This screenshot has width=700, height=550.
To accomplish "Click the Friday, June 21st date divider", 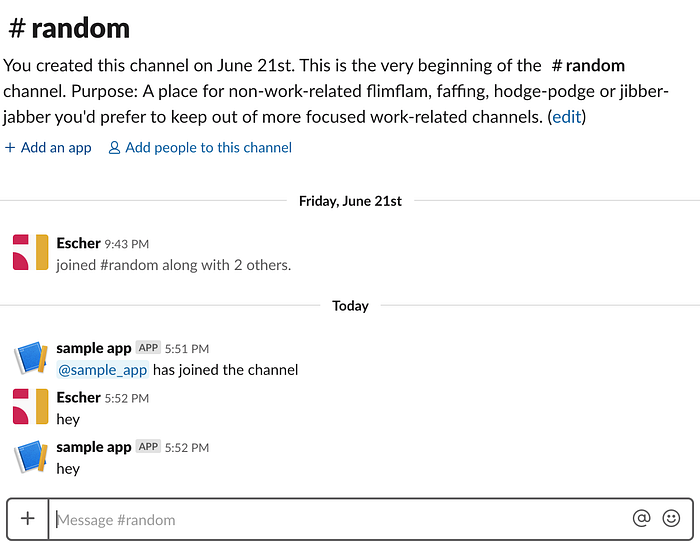I will point(350,201).
